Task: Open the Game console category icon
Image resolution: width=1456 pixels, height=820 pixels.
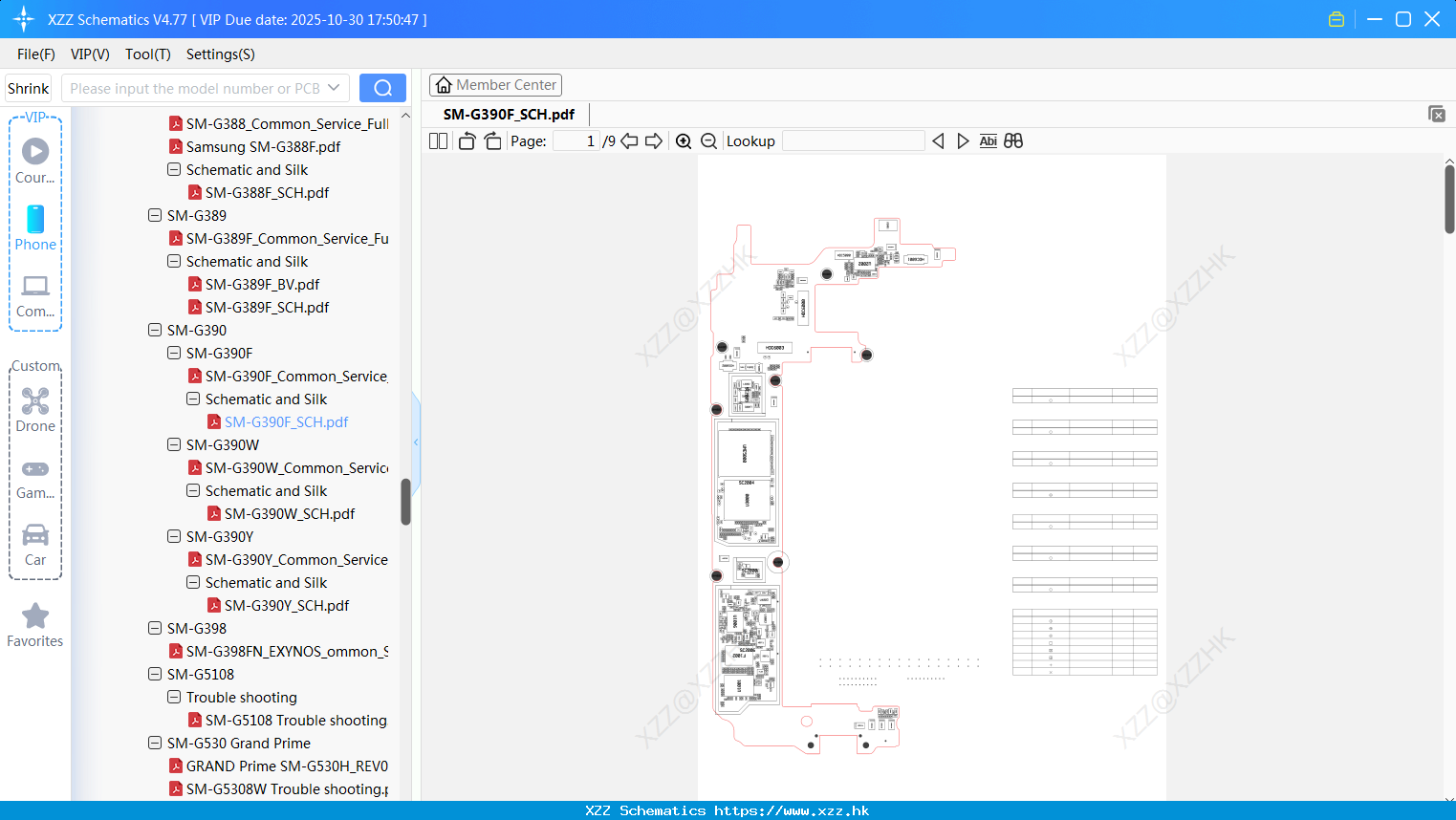Action: (35, 469)
